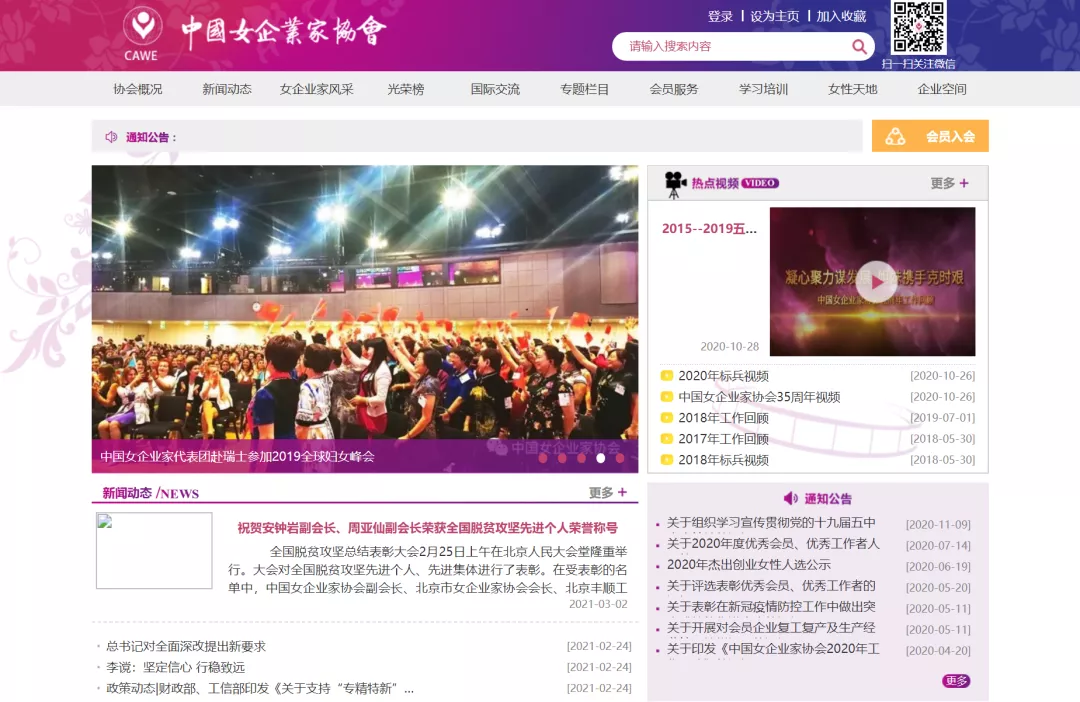
Task: Click the carousel caption 中国女企业家代表团赴瑞士
Action: 238,456
